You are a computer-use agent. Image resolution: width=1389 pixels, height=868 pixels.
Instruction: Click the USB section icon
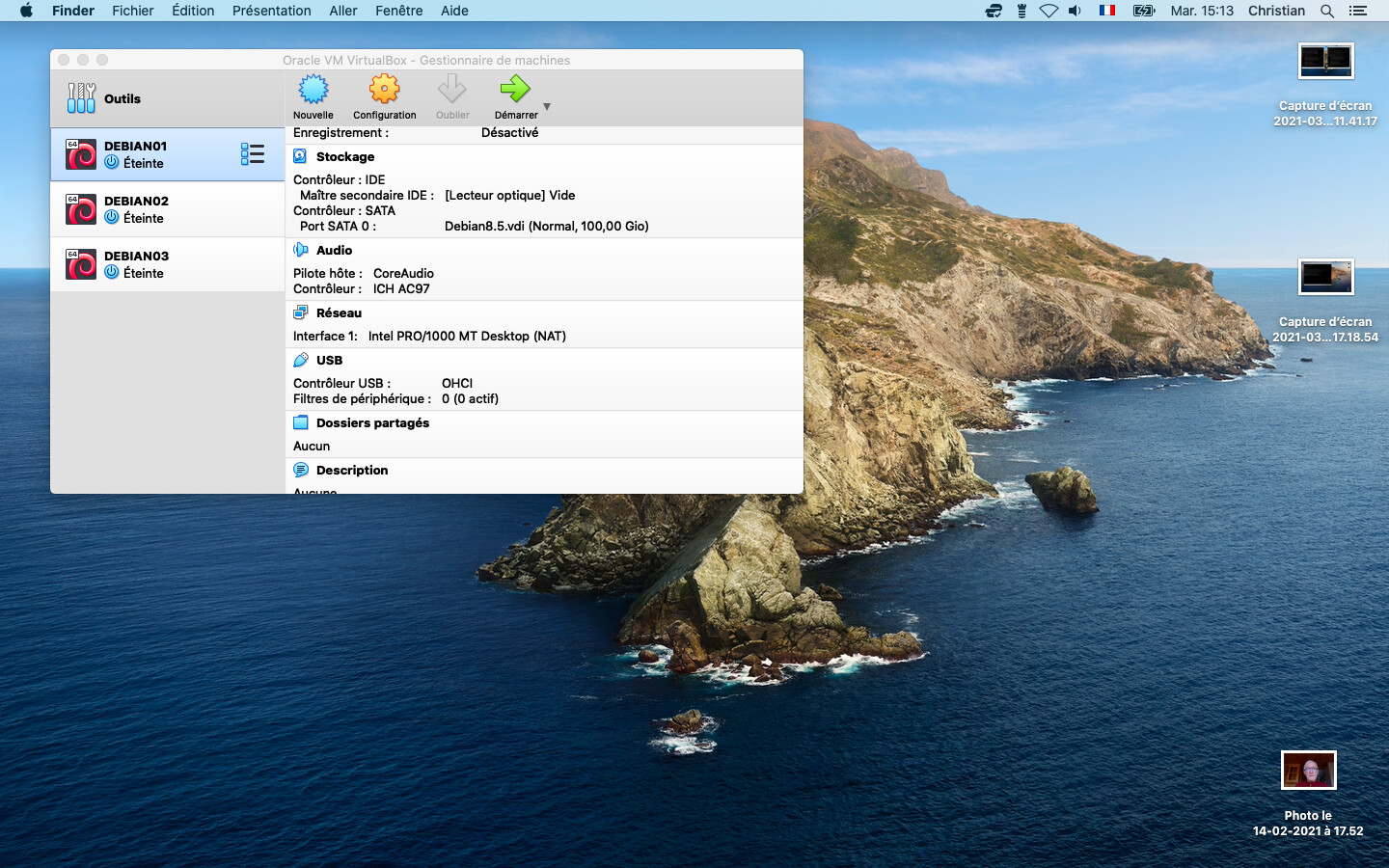300,360
